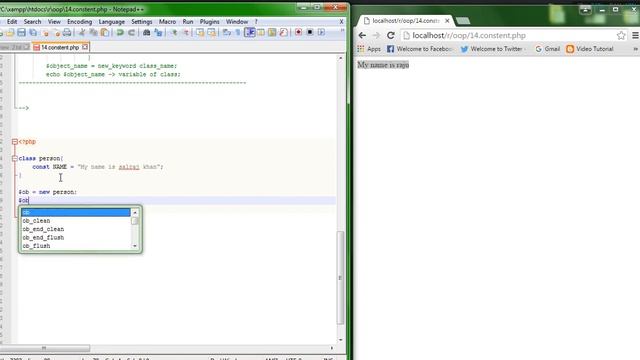Go back in the Chrome browser
Screen dimensions: 640x360
pos(362,36)
